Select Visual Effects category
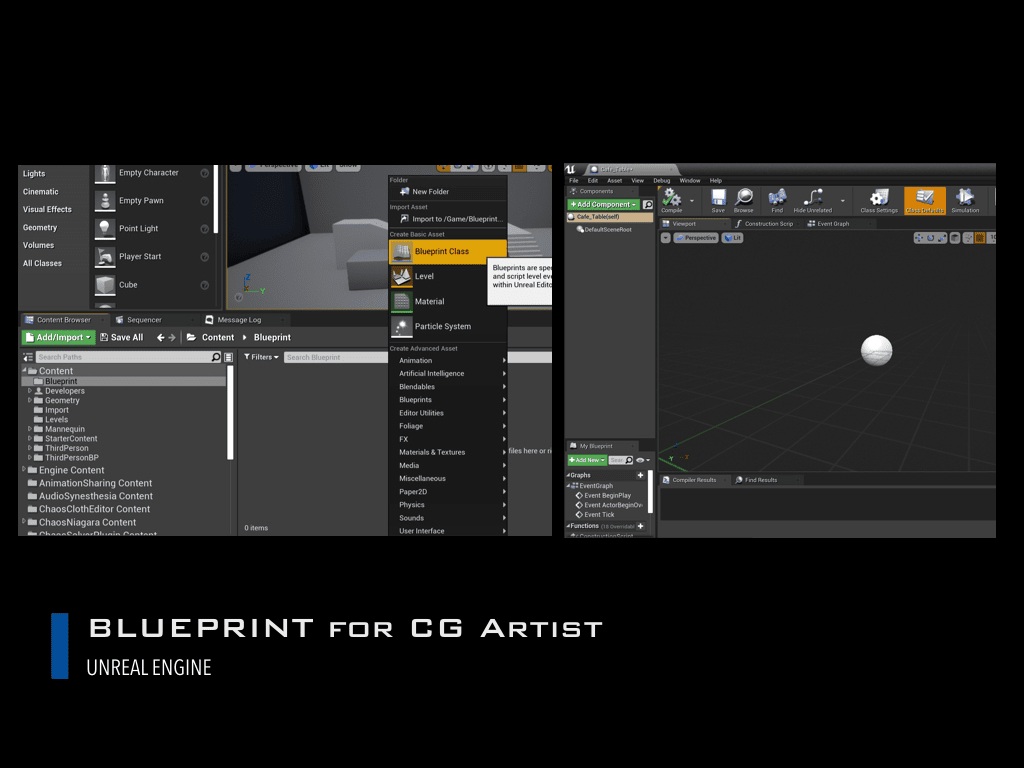The width and height of the screenshot is (1024, 768). point(47,210)
